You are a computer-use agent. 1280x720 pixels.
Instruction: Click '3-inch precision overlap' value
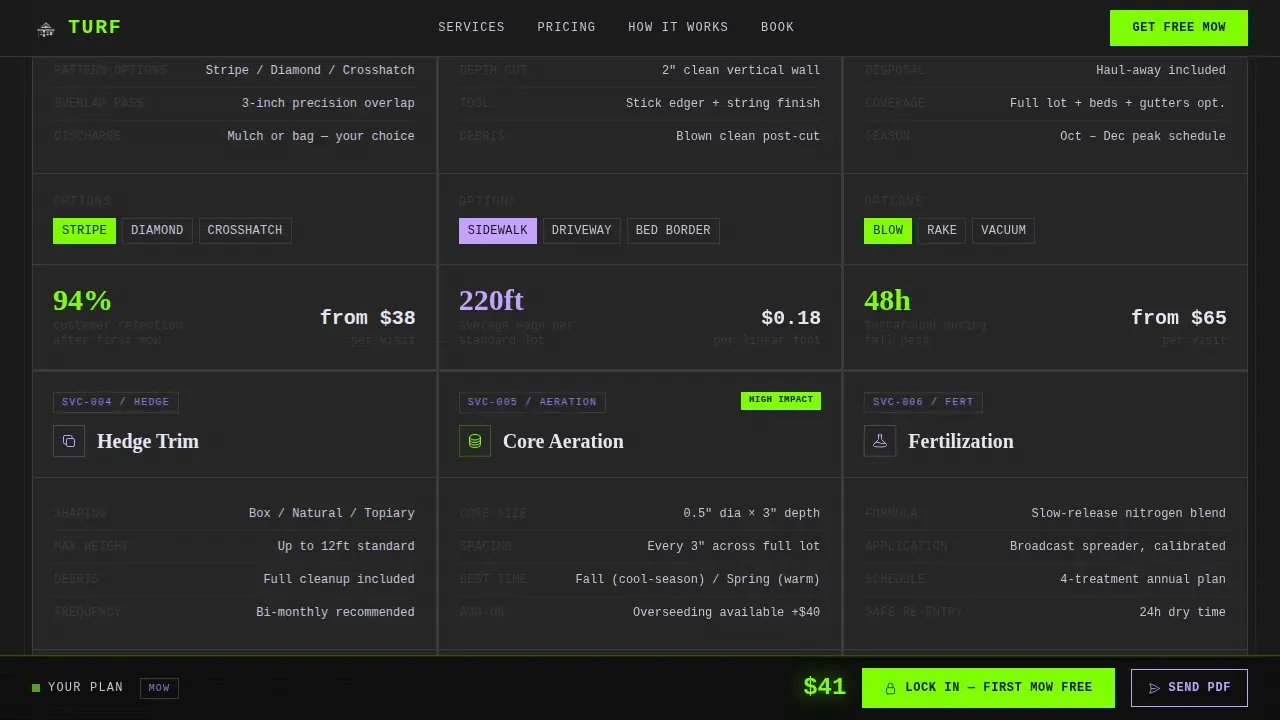coord(328,103)
